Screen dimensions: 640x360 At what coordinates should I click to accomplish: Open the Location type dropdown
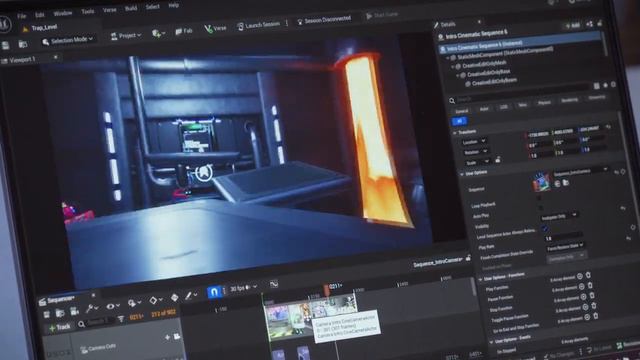pos(473,142)
